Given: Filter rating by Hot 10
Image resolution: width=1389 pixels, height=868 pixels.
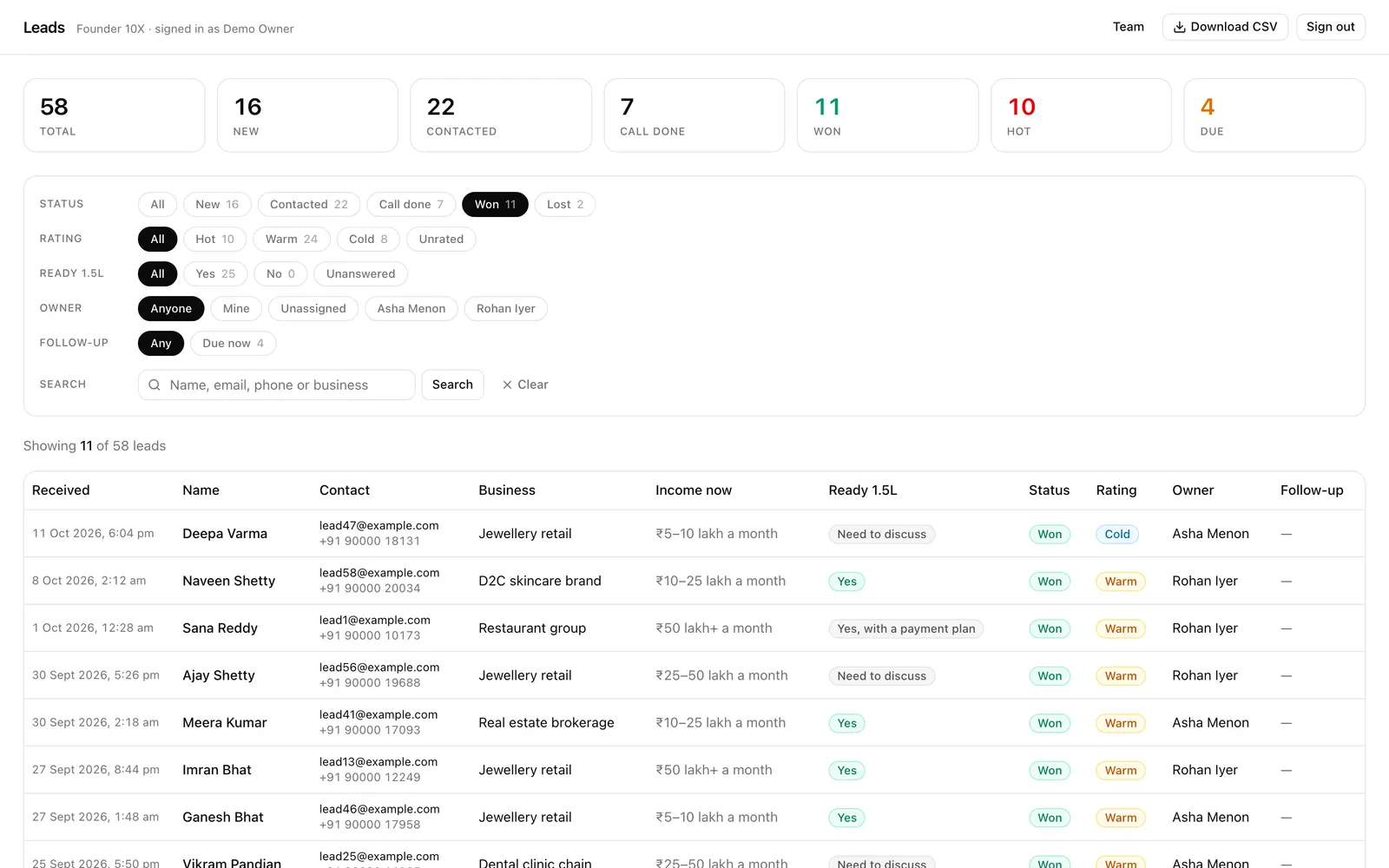Looking at the screenshot, I should coord(214,239).
